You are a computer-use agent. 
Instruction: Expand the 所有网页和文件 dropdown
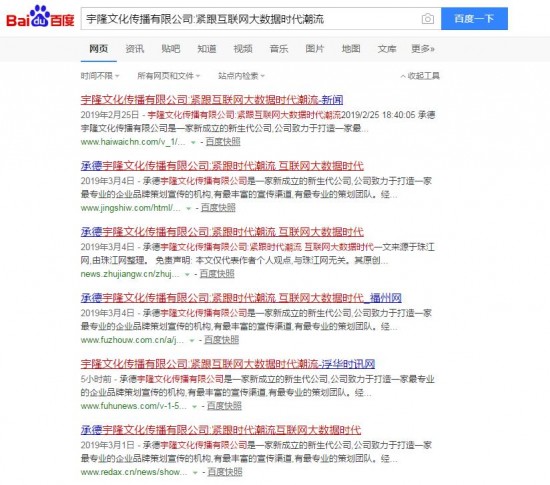tap(168, 76)
